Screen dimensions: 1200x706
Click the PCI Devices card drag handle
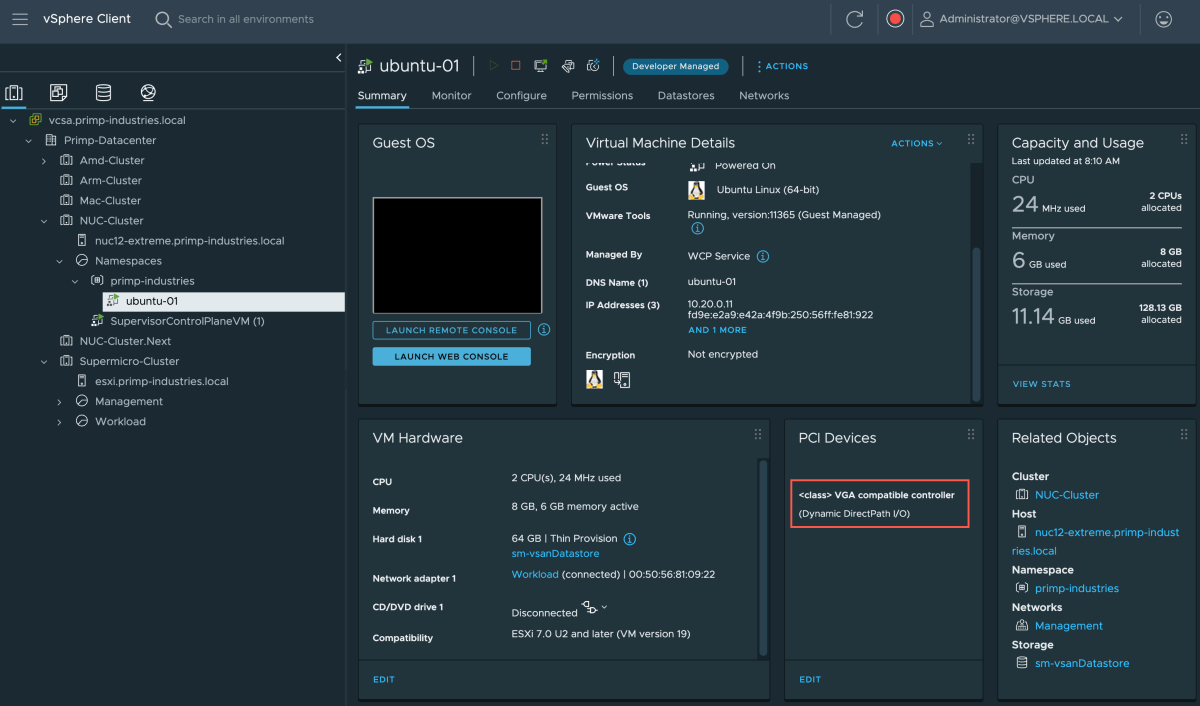tap(971, 434)
